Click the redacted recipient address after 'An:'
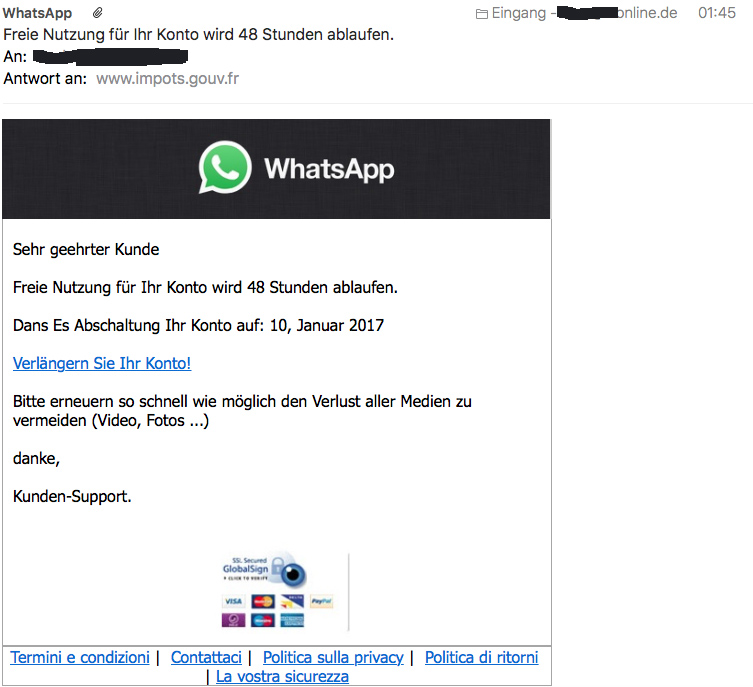The width and height of the screenshot is (753, 687). (110, 57)
